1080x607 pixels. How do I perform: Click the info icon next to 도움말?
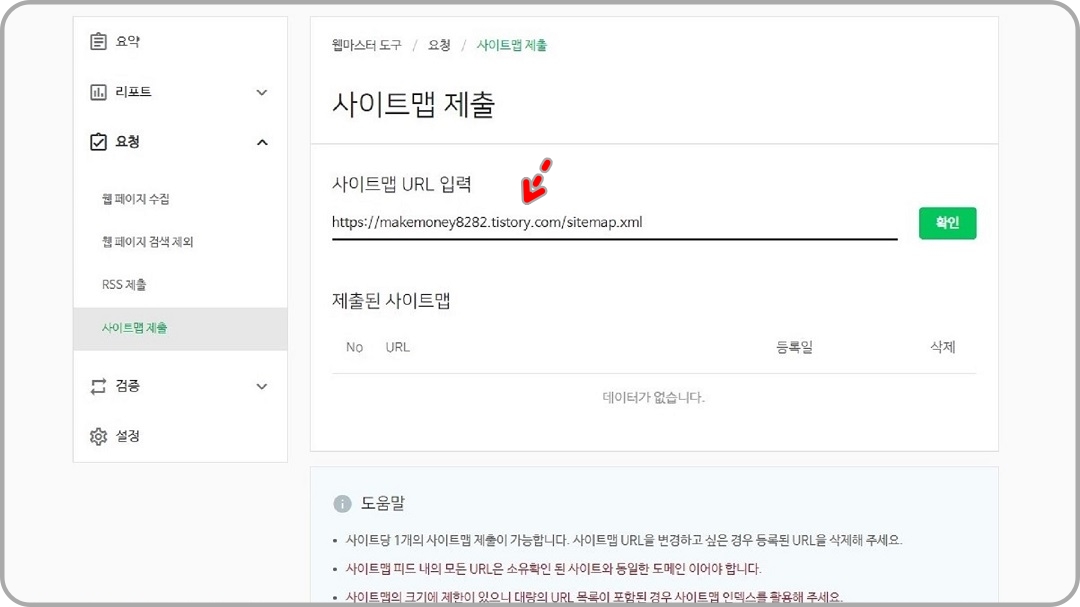345,503
